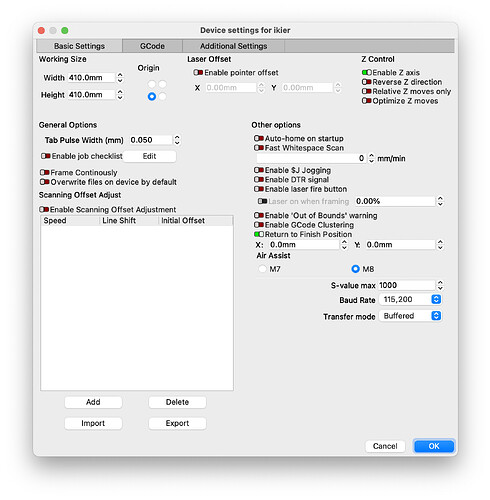The height and width of the screenshot is (500, 490).
Task: Open the Baud Rate dropdown
Action: tap(410, 299)
